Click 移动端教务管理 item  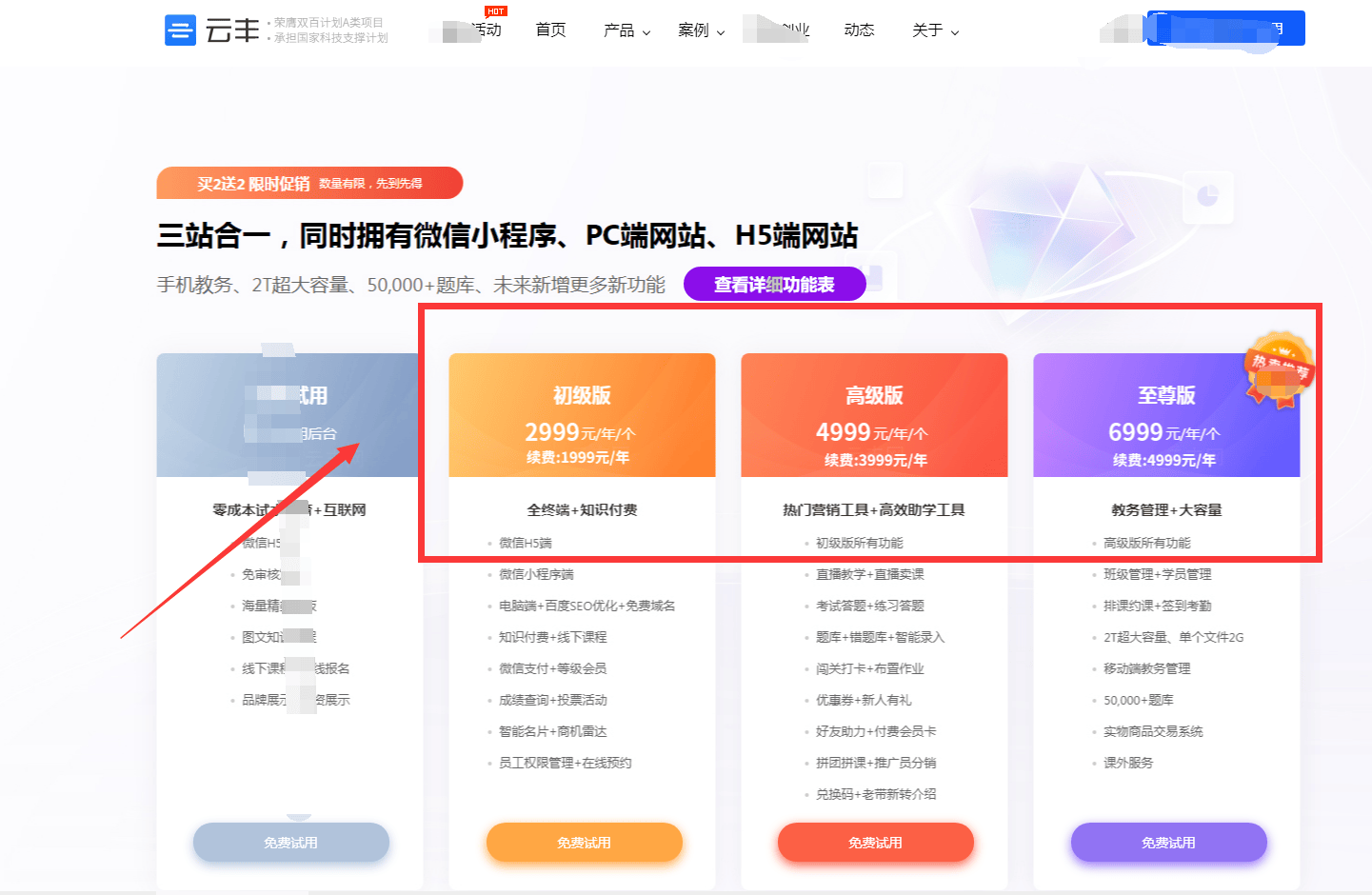click(x=1146, y=668)
